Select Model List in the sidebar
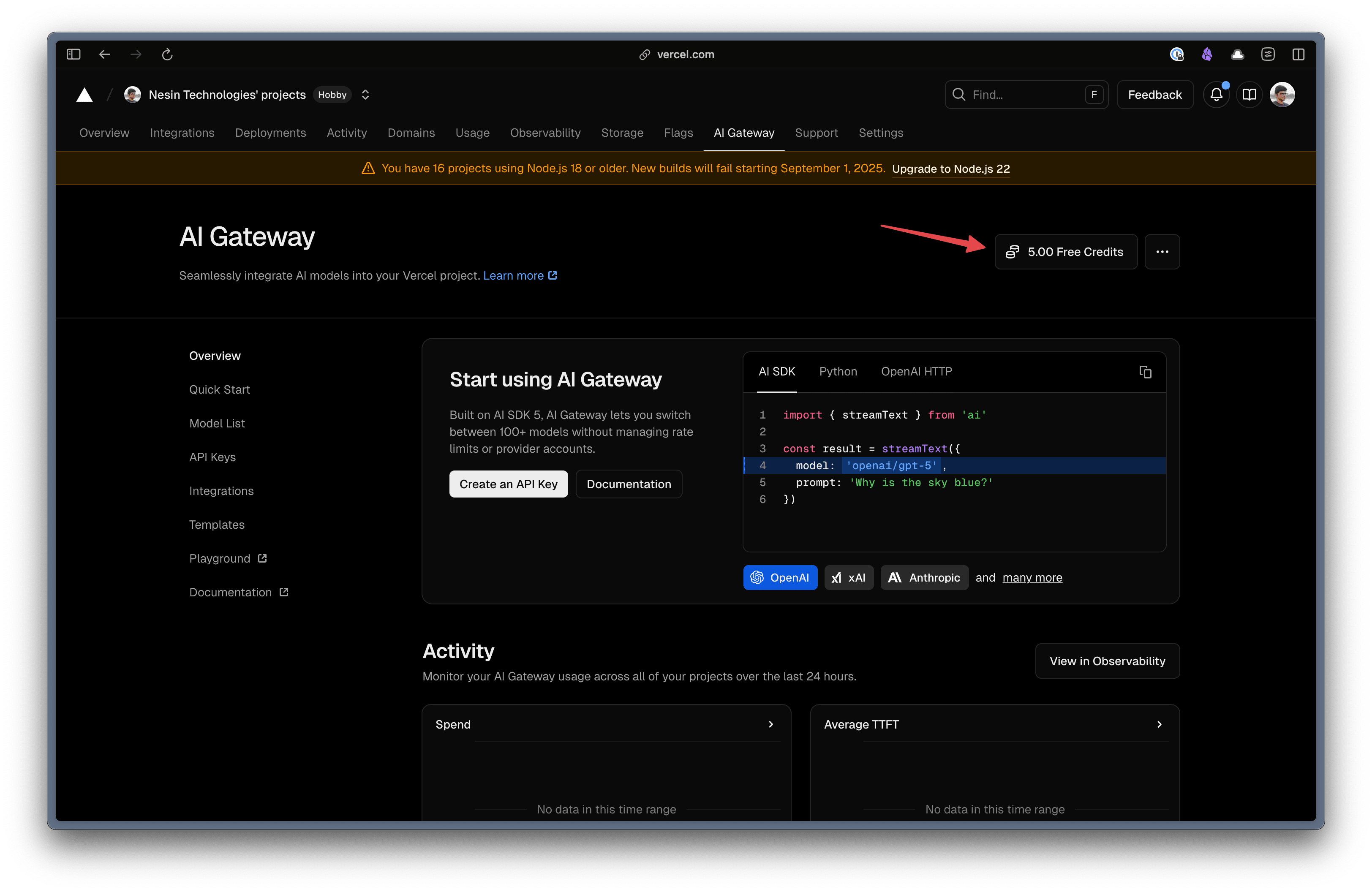The width and height of the screenshot is (1372, 892). click(x=217, y=423)
